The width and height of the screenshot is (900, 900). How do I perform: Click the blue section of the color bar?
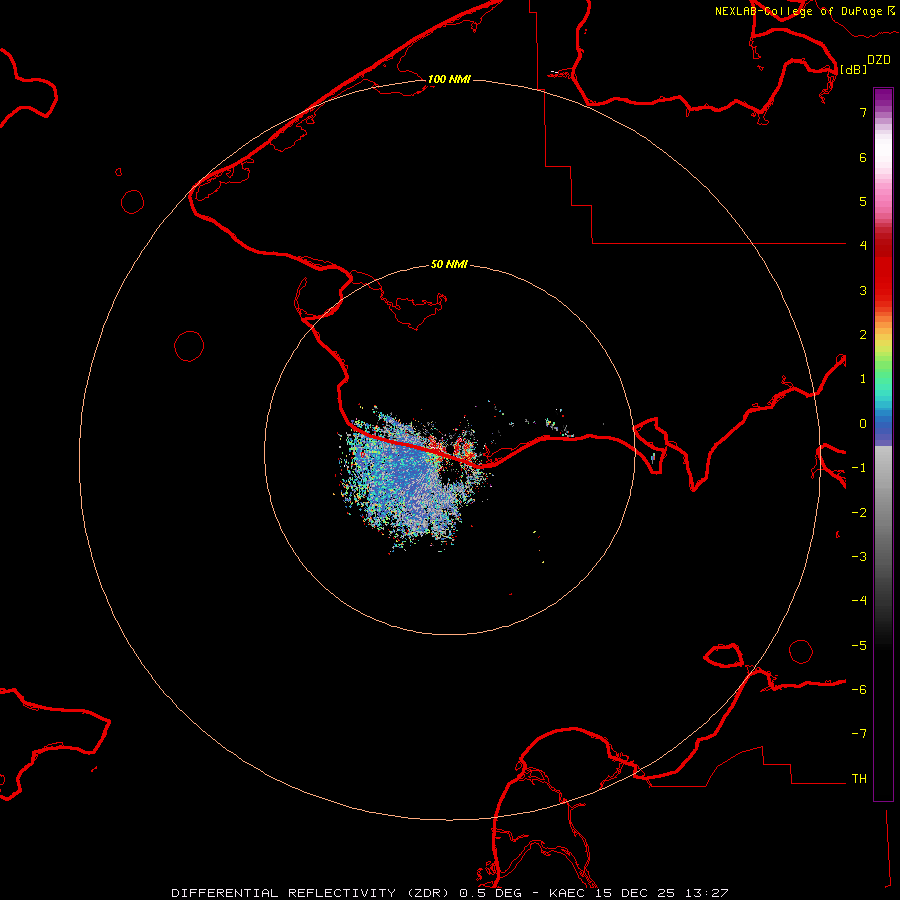coord(883,428)
